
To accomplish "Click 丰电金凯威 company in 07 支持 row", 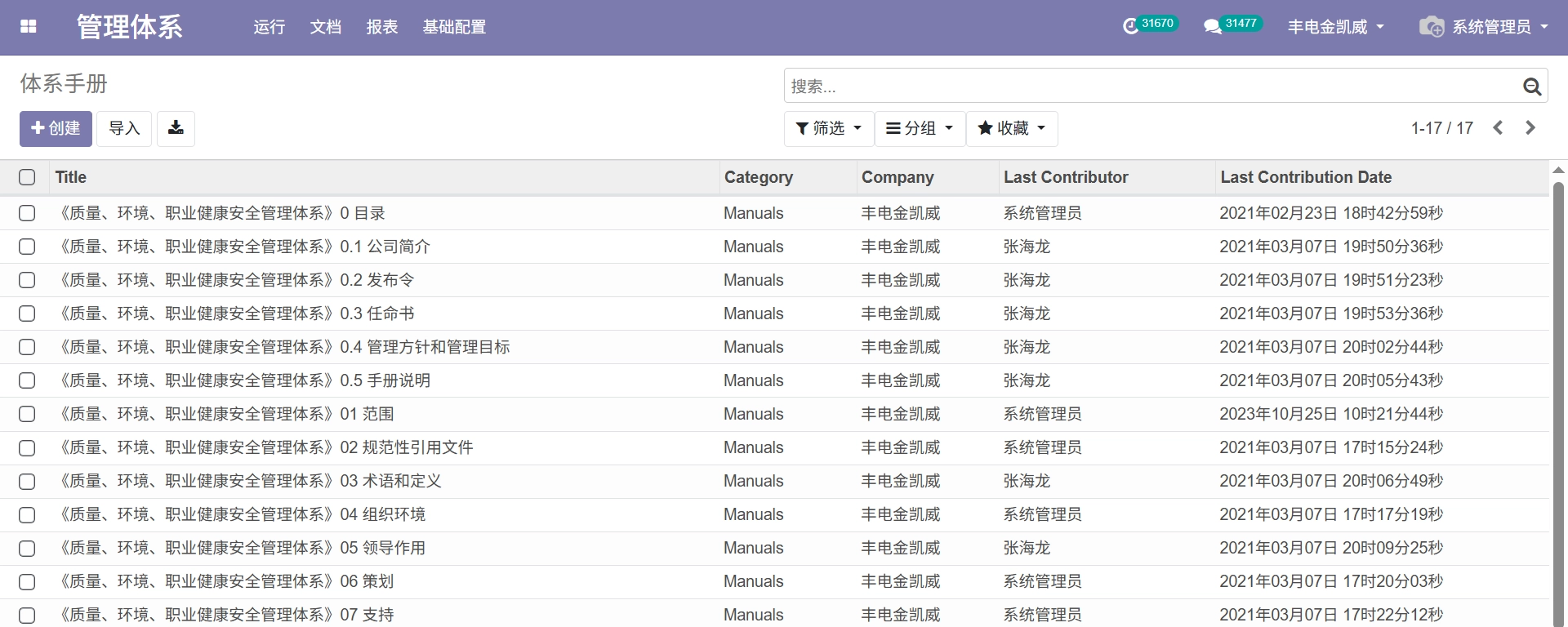I will click(901, 615).
